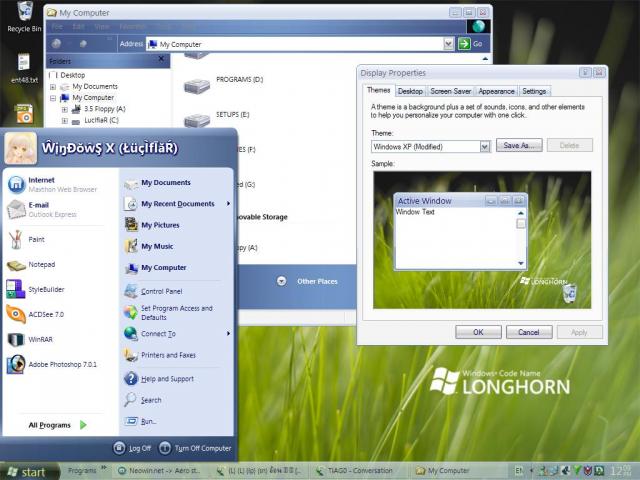640x480 pixels.
Task: Click the user avatar picture in Start menu
Action: pos(21,148)
